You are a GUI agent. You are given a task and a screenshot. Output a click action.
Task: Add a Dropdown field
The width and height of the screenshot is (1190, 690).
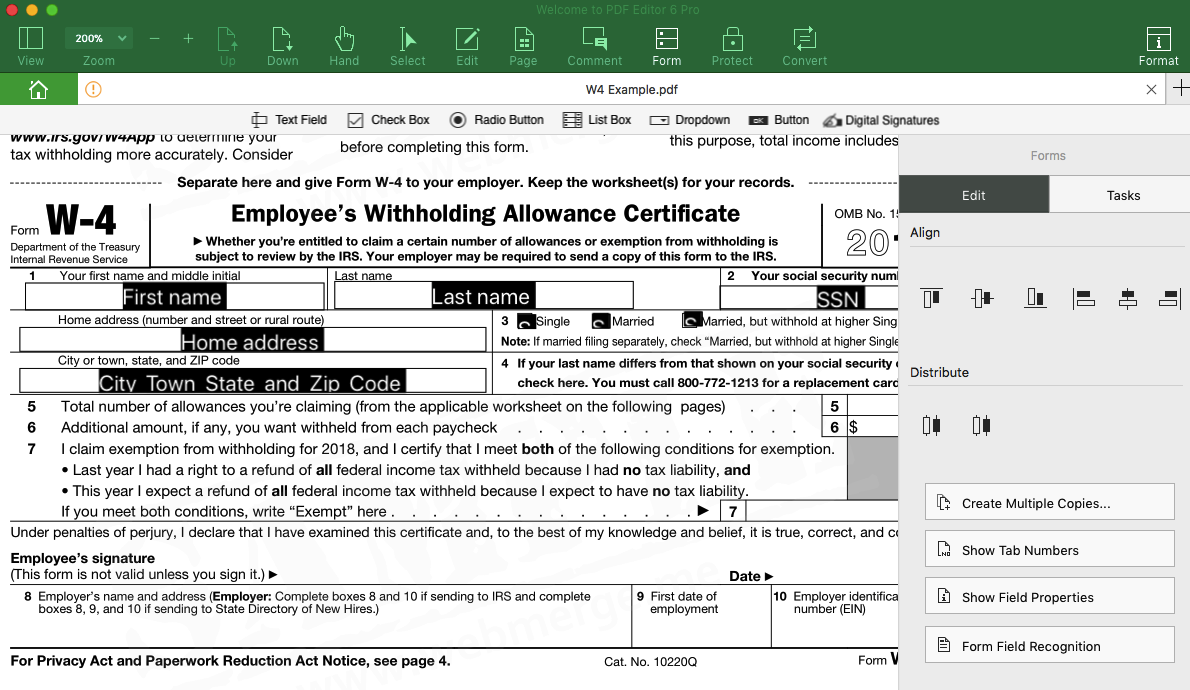click(x=690, y=120)
